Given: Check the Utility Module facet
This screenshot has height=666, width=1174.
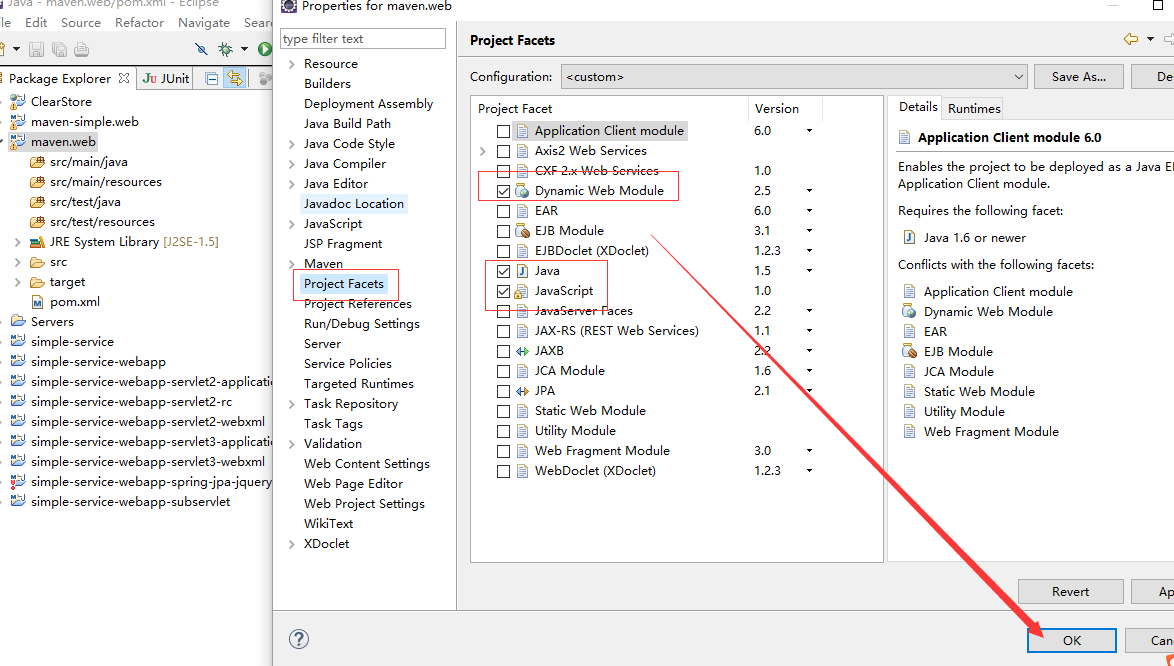Looking at the screenshot, I should 503,431.
